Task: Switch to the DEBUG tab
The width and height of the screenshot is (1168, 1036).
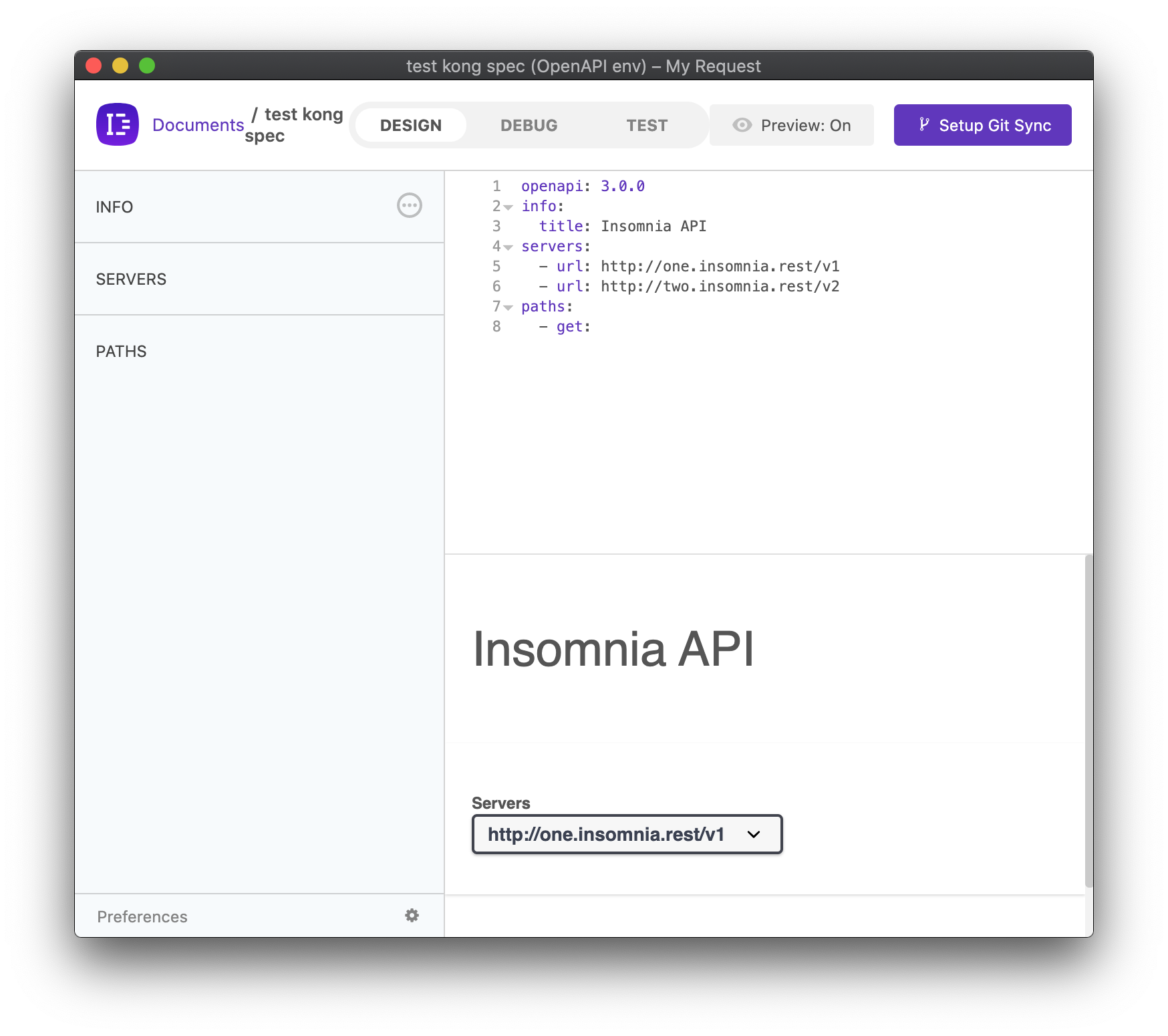Action: click(x=529, y=125)
